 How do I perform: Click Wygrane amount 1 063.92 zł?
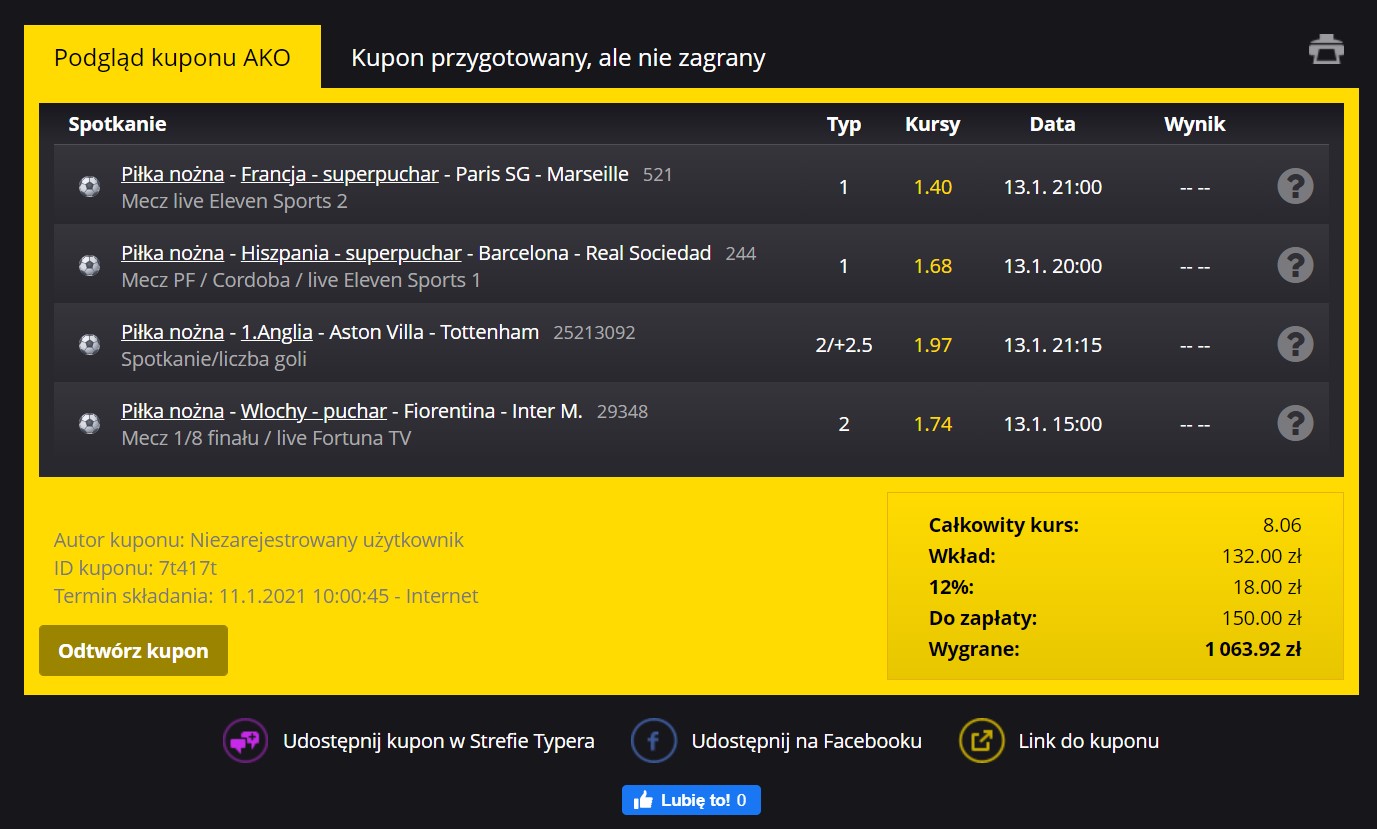[1253, 649]
